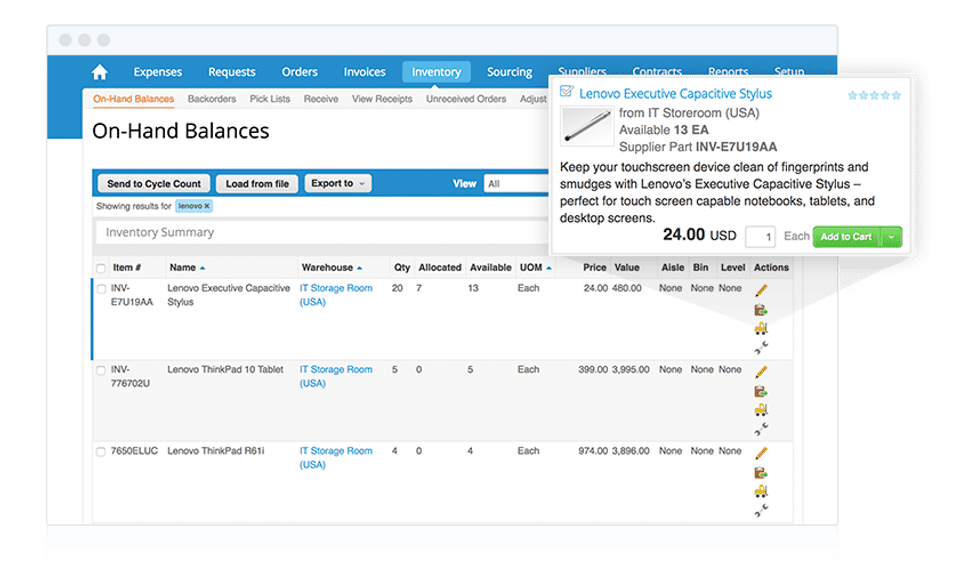Click the star rating in stylus popup
Viewport: 960px width, 588px height.
[874, 95]
